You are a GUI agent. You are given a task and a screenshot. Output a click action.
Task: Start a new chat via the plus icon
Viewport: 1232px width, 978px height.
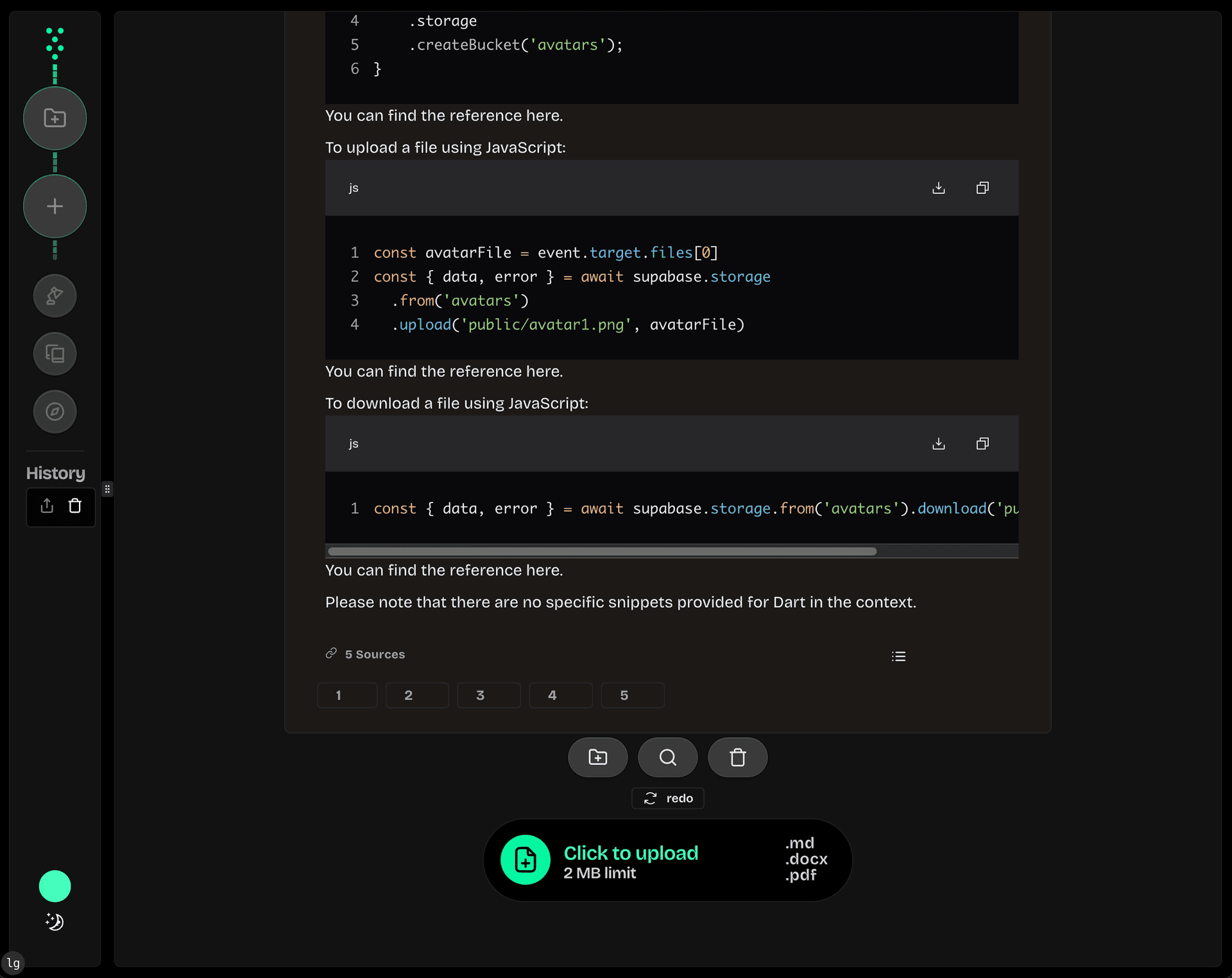tap(55, 206)
